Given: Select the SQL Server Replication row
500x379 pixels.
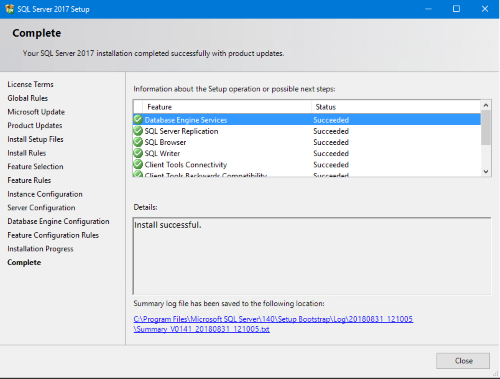Looking at the screenshot, I should pos(307,131).
